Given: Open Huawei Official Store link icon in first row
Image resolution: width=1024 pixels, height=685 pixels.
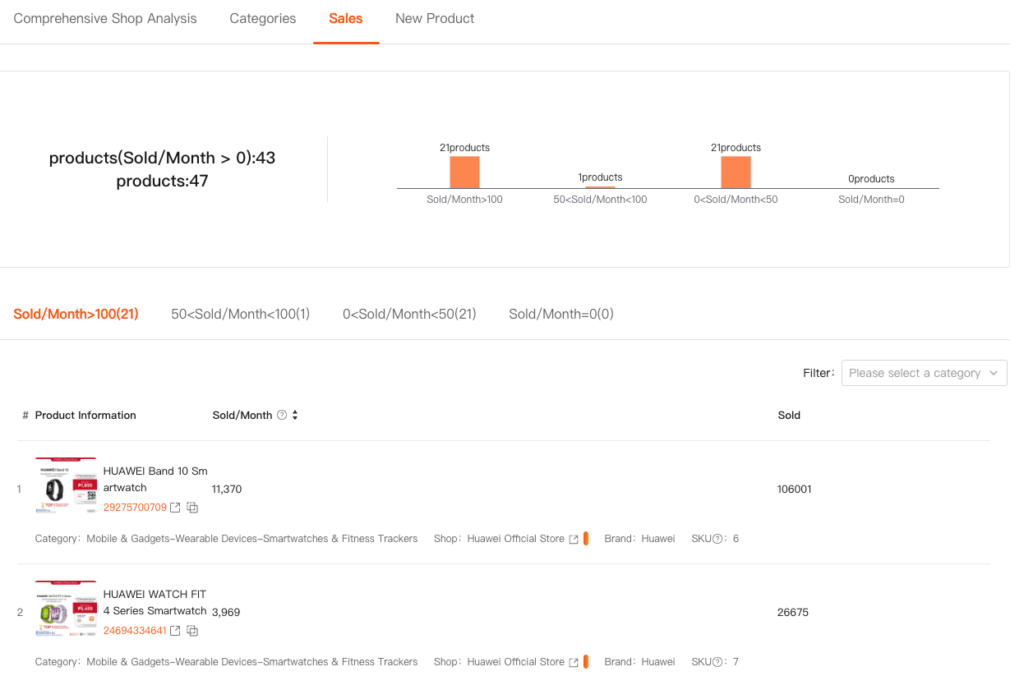Looking at the screenshot, I should pos(574,539).
